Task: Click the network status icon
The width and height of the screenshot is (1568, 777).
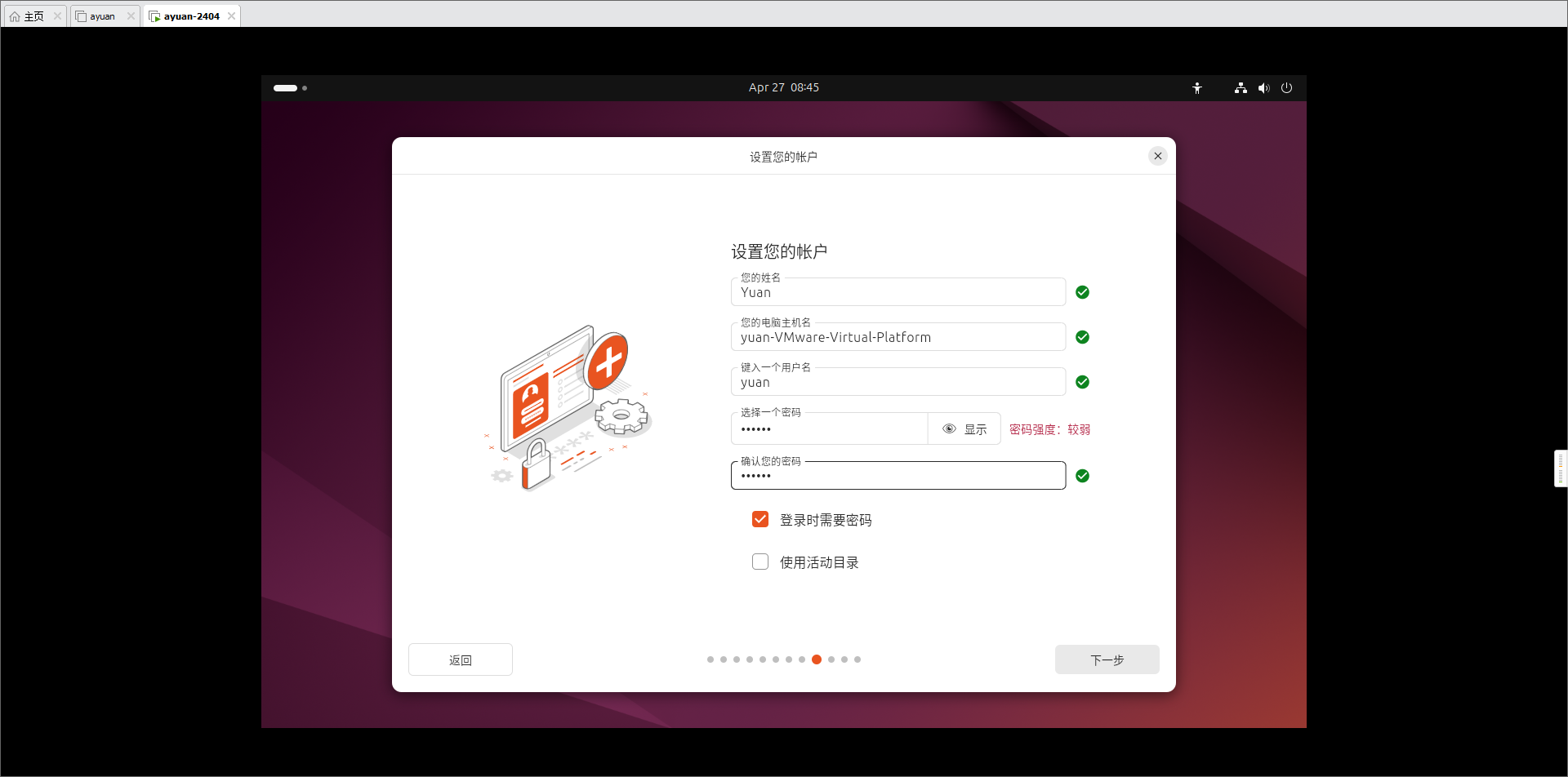Action: pyautogui.click(x=1241, y=88)
